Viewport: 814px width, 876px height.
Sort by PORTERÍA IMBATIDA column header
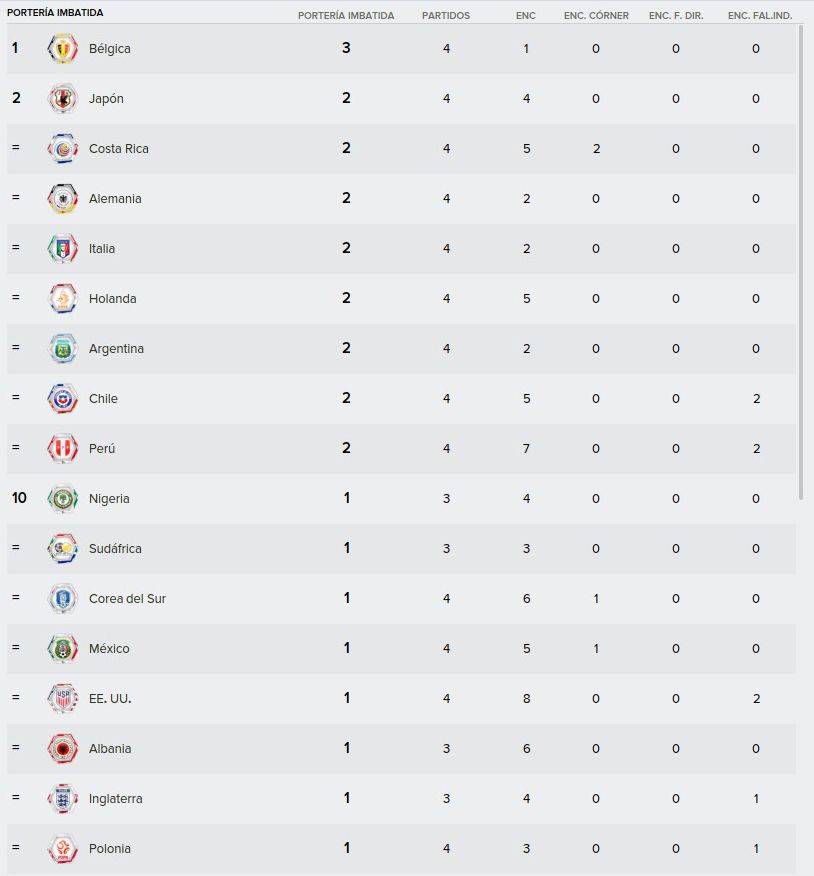[x=346, y=16]
